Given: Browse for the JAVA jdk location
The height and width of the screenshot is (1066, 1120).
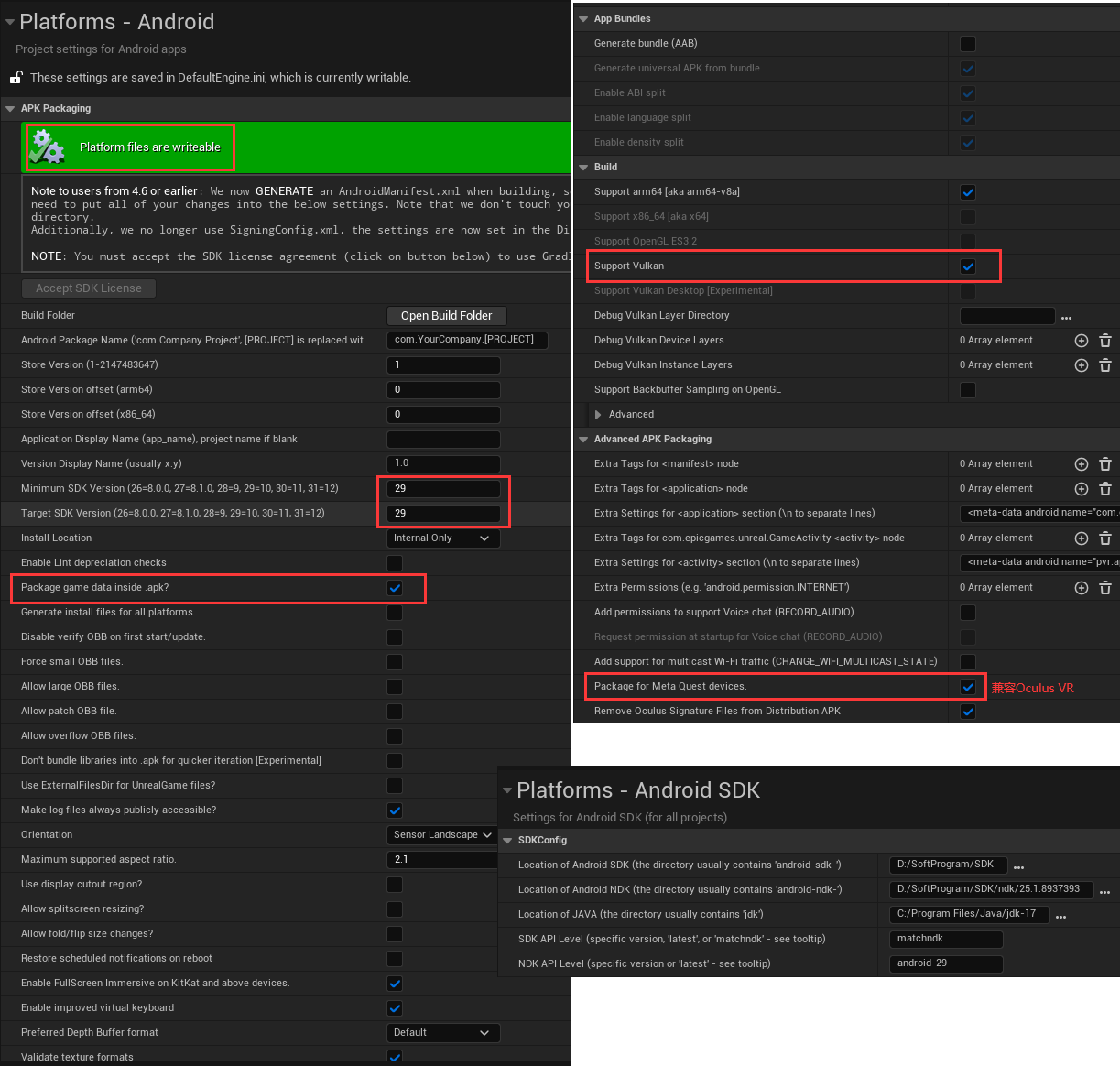Looking at the screenshot, I should (1060, 917).
